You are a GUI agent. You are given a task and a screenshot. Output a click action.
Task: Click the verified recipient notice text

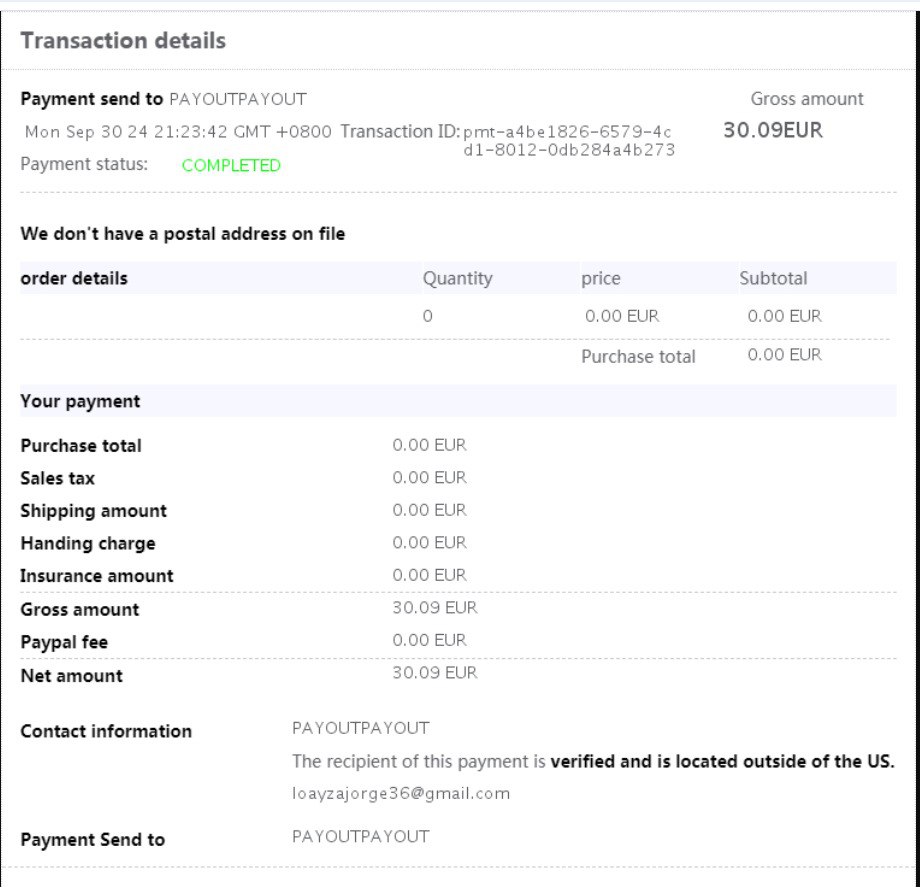tap(592, 761)
